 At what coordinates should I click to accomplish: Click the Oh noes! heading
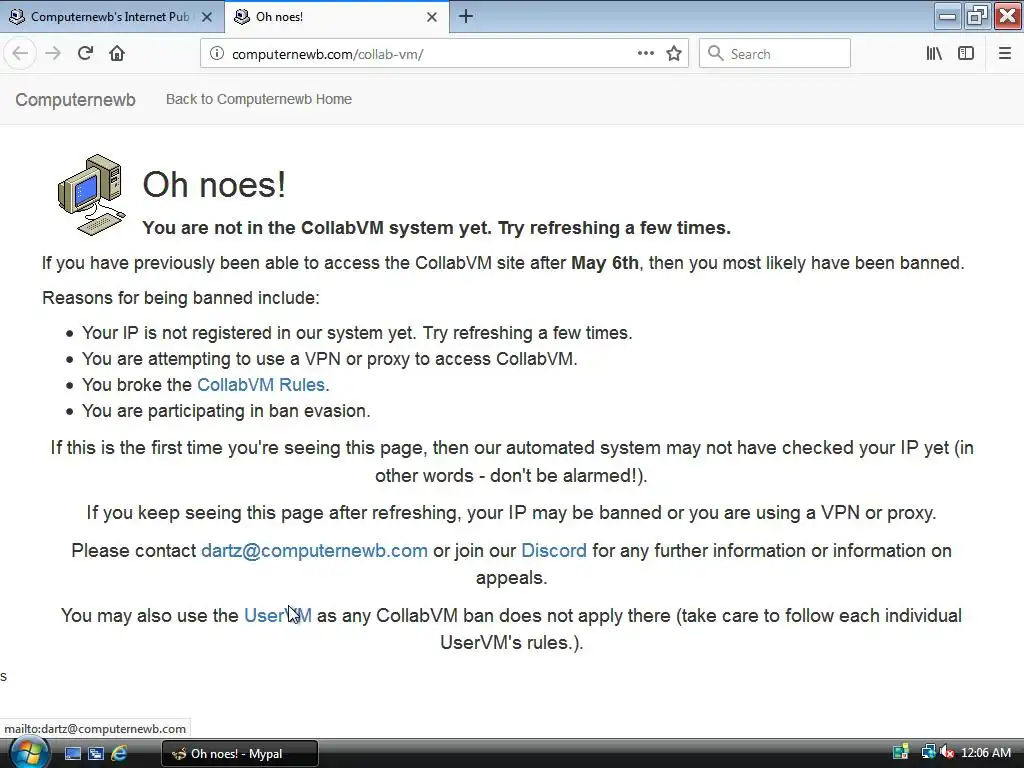(214, 184)
